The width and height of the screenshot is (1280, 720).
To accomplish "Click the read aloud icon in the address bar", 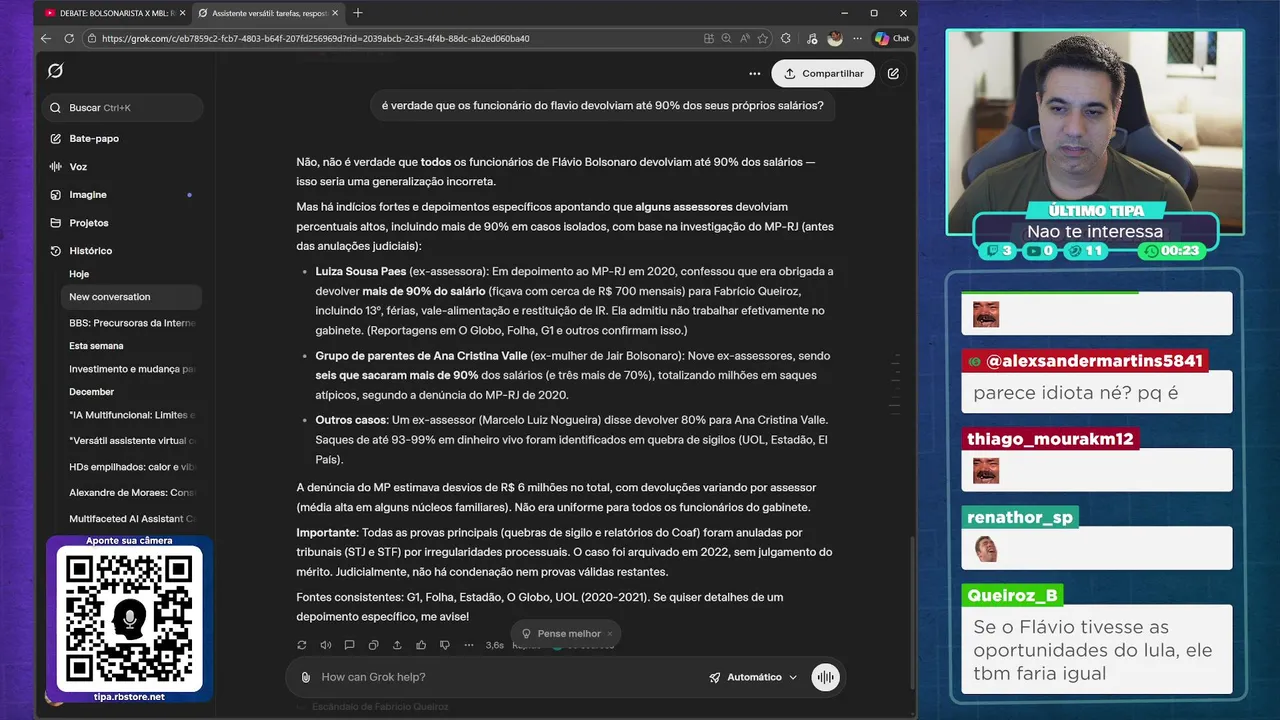I will pos(745,39).
